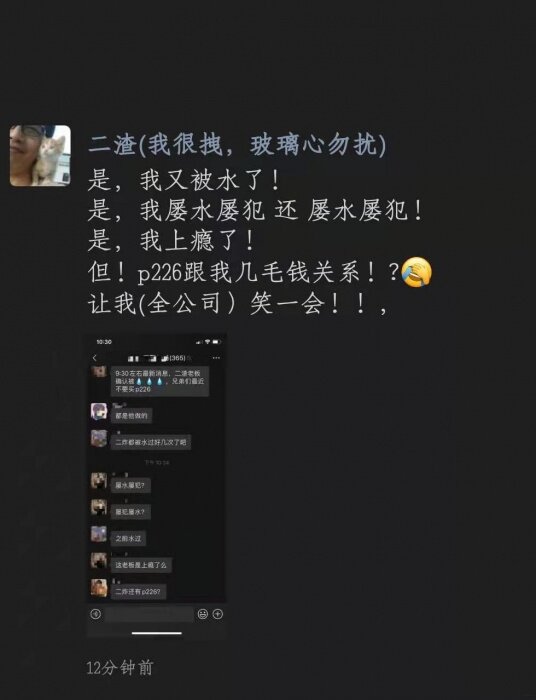The image size is (536, 700).
Task: Tap the '12分钟前' timestamp
Action: coord(119,668)
